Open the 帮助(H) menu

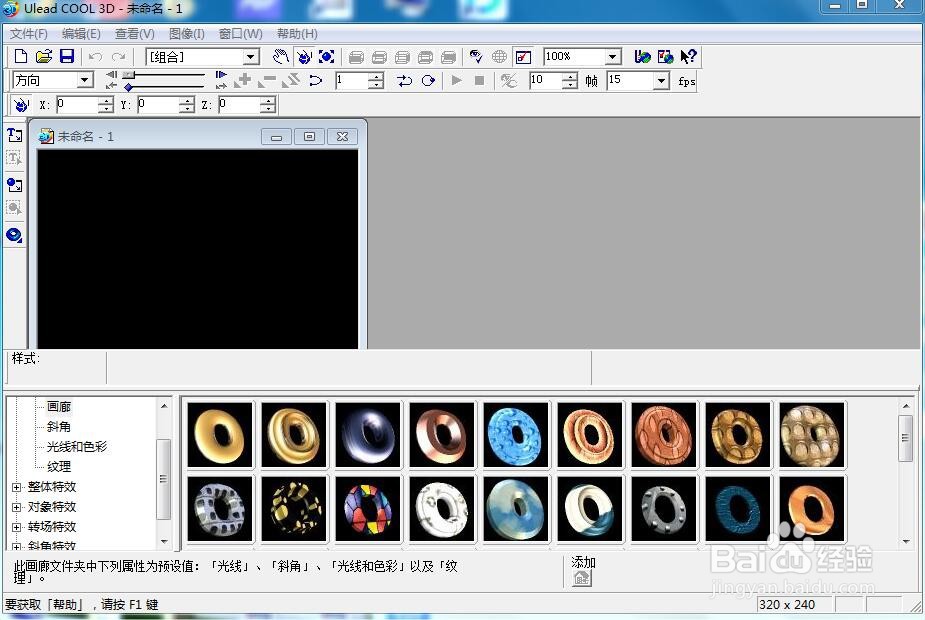tap(297, 34)
